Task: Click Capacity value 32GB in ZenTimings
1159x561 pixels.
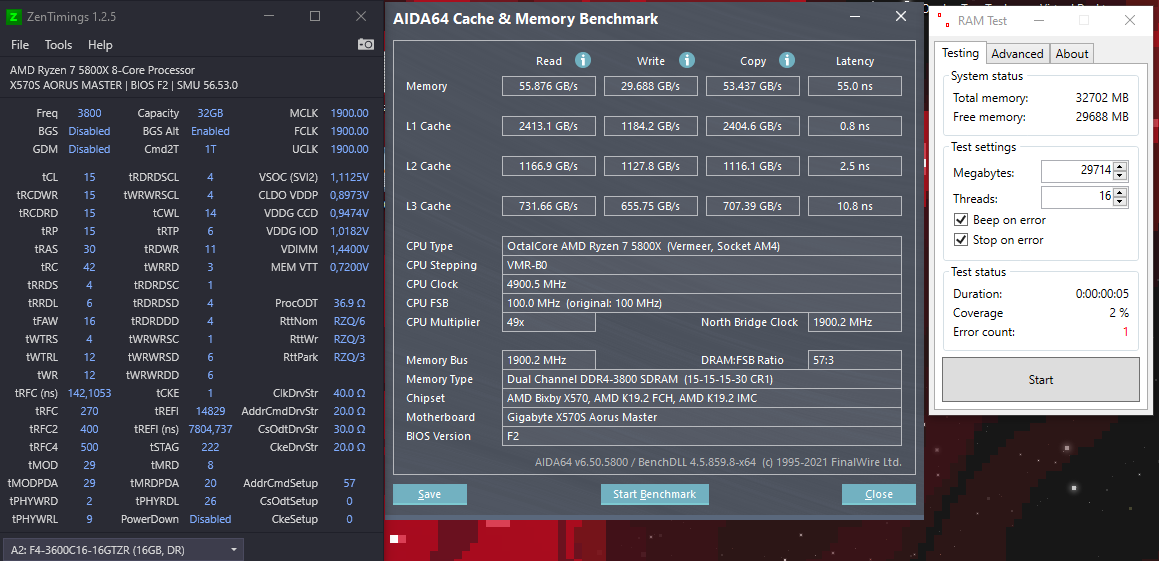Action: pos(211,113)
